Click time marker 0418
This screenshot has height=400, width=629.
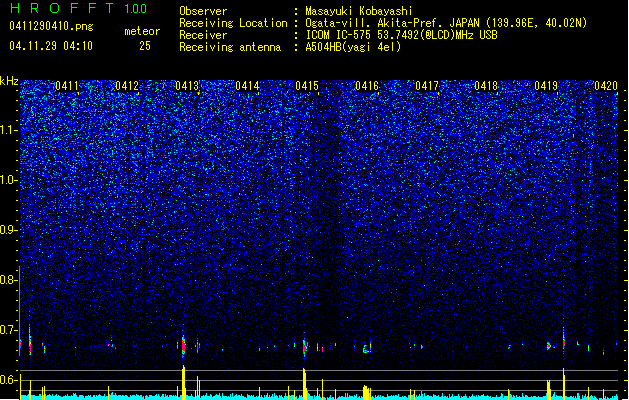pyautogui.click(x=486, y=86)
